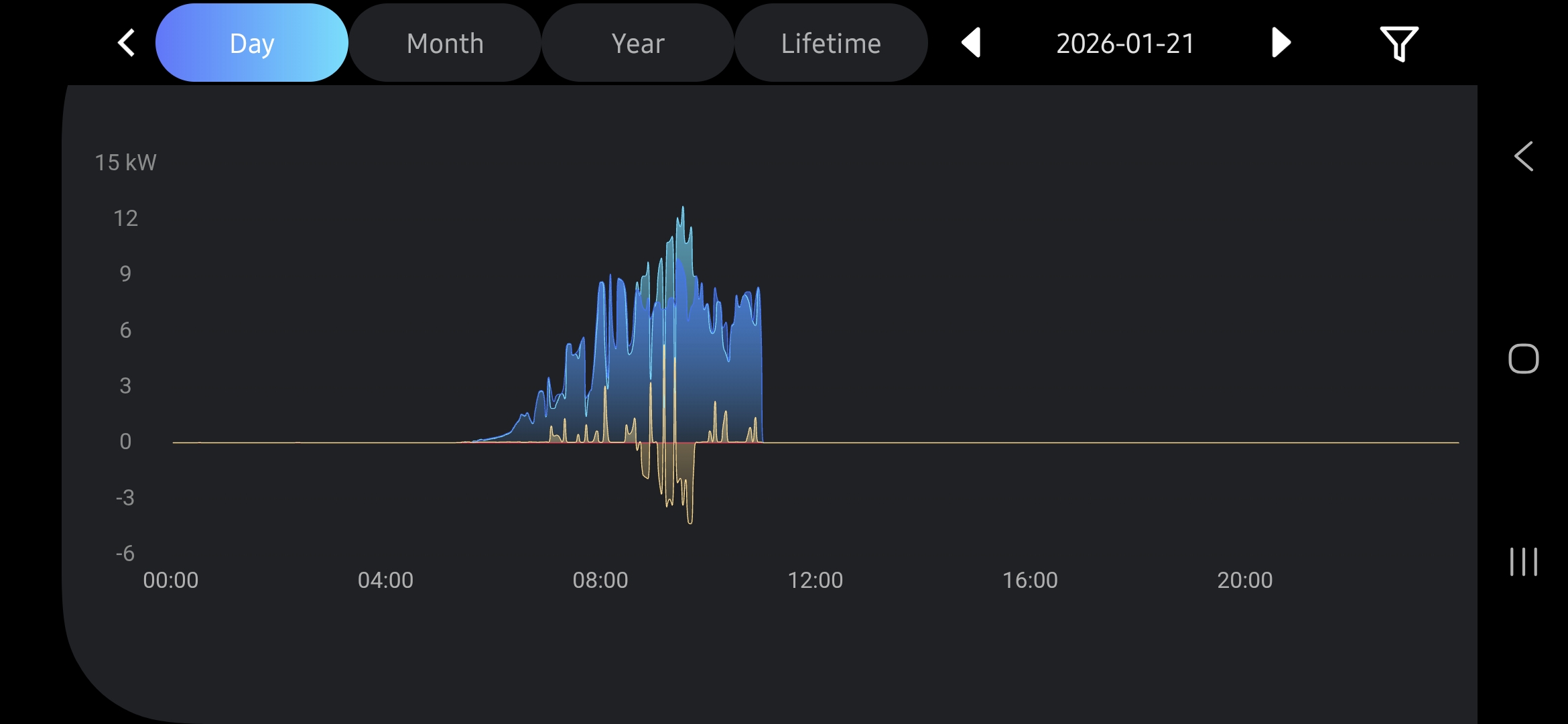Open the recent apps button with three lines
Viewport: 1568px width, 724px height.
[1523, 562]
